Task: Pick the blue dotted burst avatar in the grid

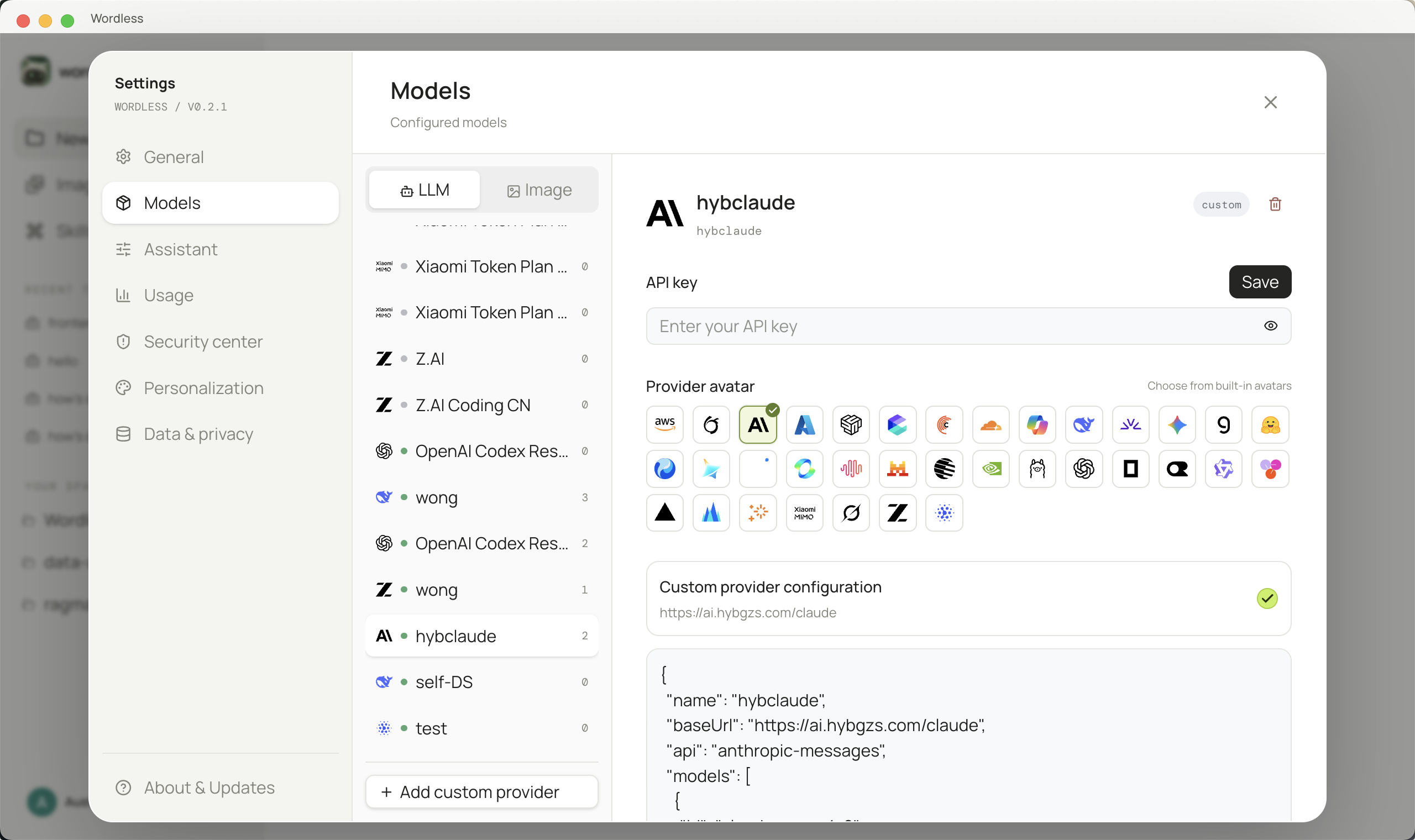Action: 944,513
